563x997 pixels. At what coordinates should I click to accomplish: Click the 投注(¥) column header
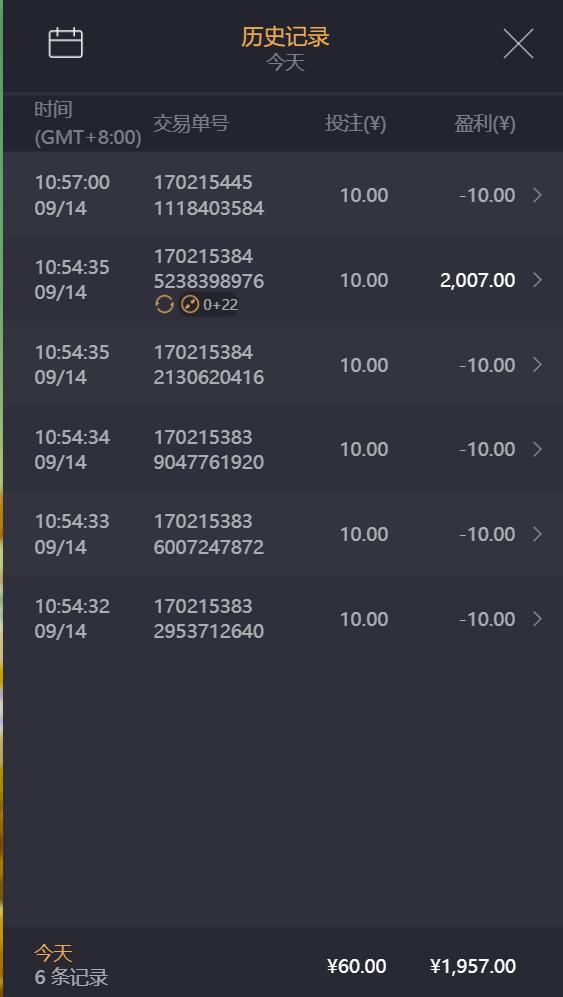point(356,123)
